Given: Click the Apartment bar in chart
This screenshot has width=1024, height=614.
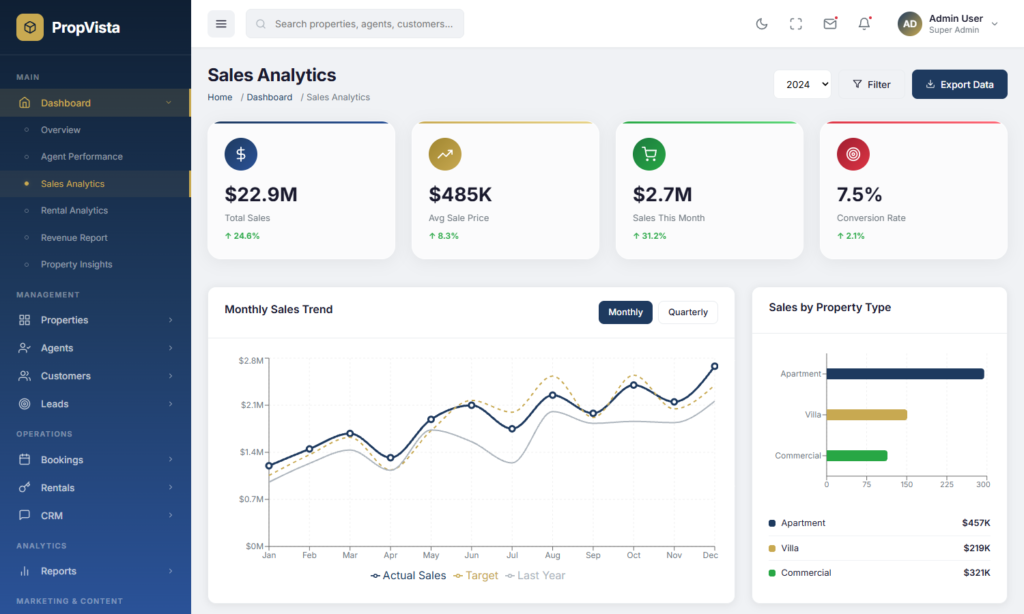Looking at the screenshot, I should [905, 374].
